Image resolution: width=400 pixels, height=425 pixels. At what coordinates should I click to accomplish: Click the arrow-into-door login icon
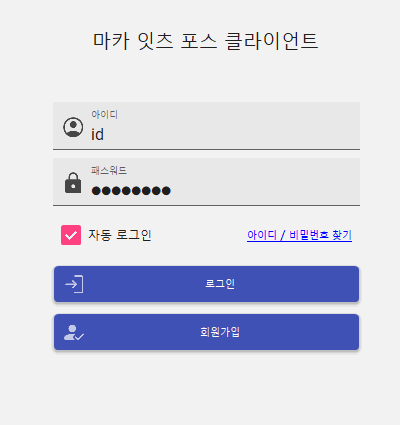pyautogui.click(x=74, y=284)
